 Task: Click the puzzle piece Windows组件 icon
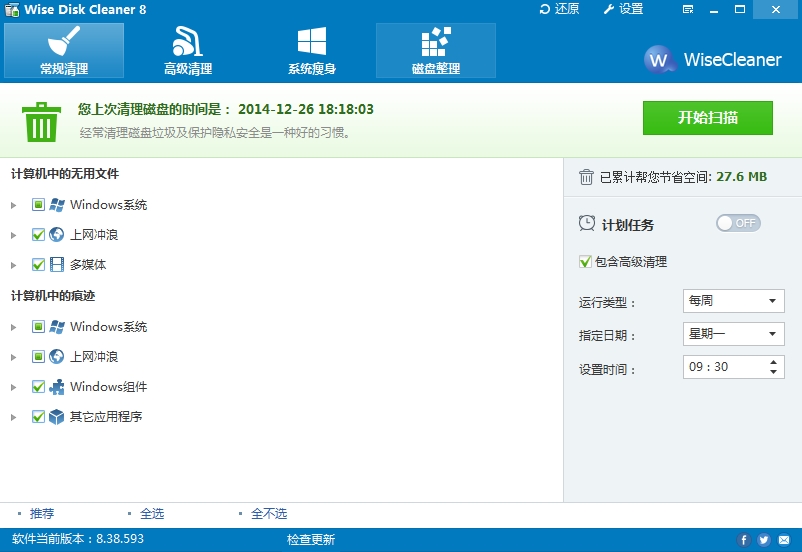[x=57, y=386]
